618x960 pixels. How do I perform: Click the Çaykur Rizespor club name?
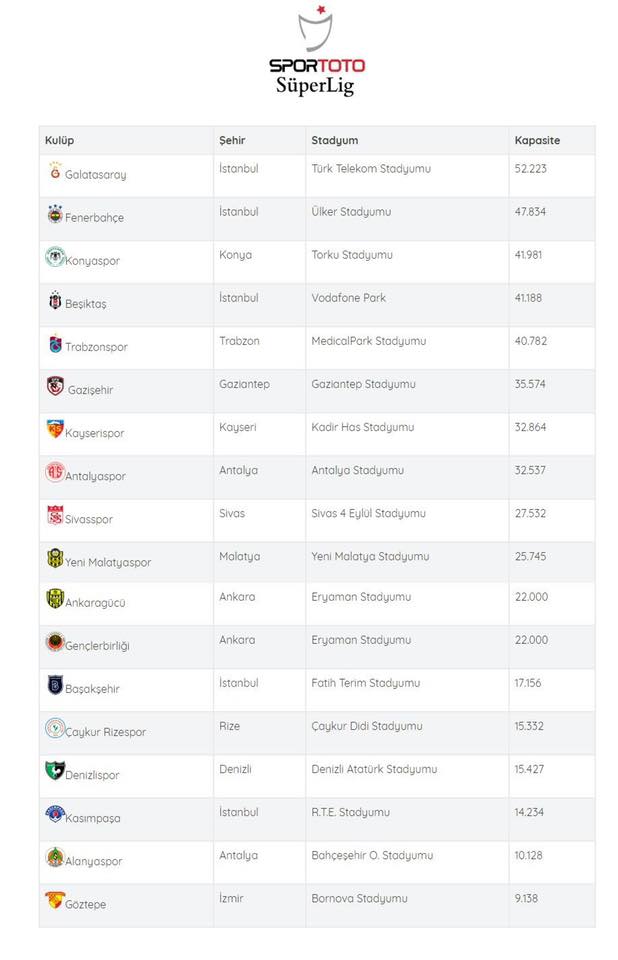tap(105, 732)
